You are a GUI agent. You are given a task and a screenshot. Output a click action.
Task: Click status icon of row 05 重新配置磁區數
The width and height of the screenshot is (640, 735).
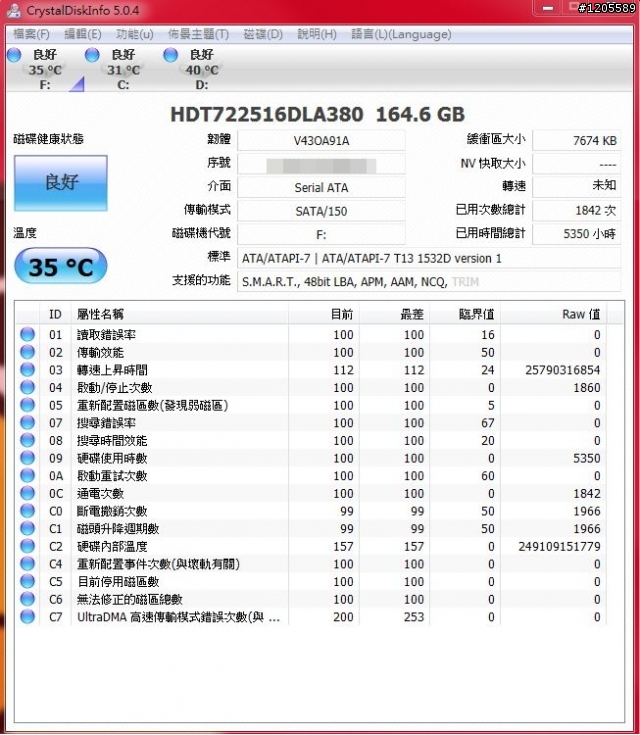tap(28, 405)
